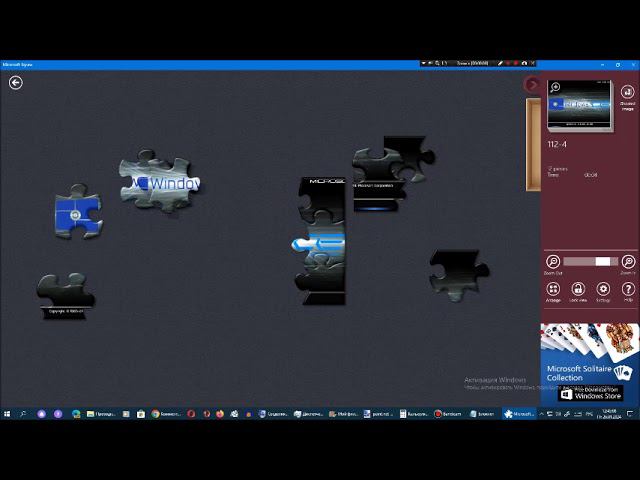Click the recorder magnifier icon

pyautogui.click(x=437, y=63)
